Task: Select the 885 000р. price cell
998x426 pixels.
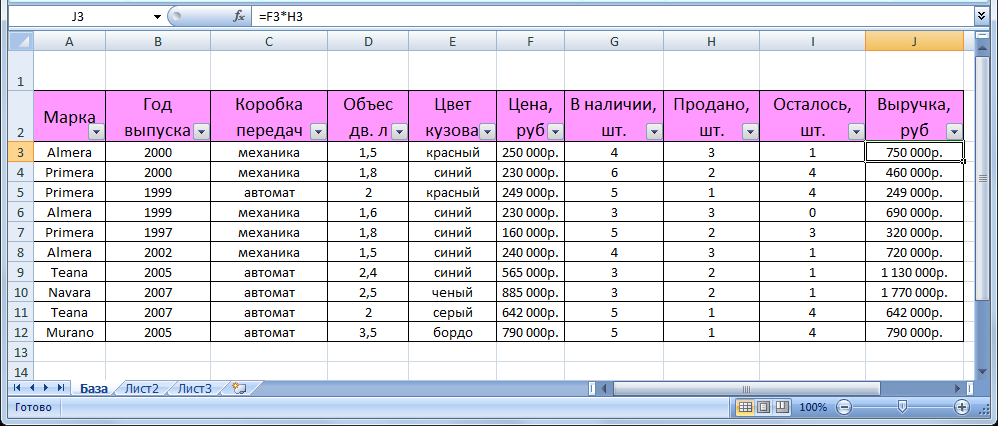Action: point(530,292)
